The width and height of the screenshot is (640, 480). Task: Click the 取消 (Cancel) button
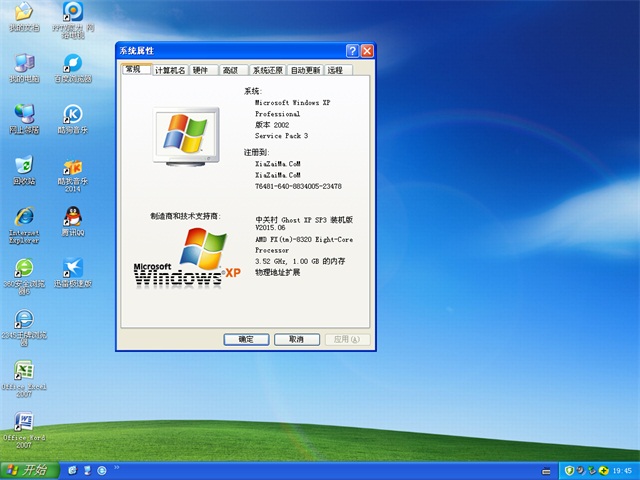pyautogui.click(x=296, y=339)
